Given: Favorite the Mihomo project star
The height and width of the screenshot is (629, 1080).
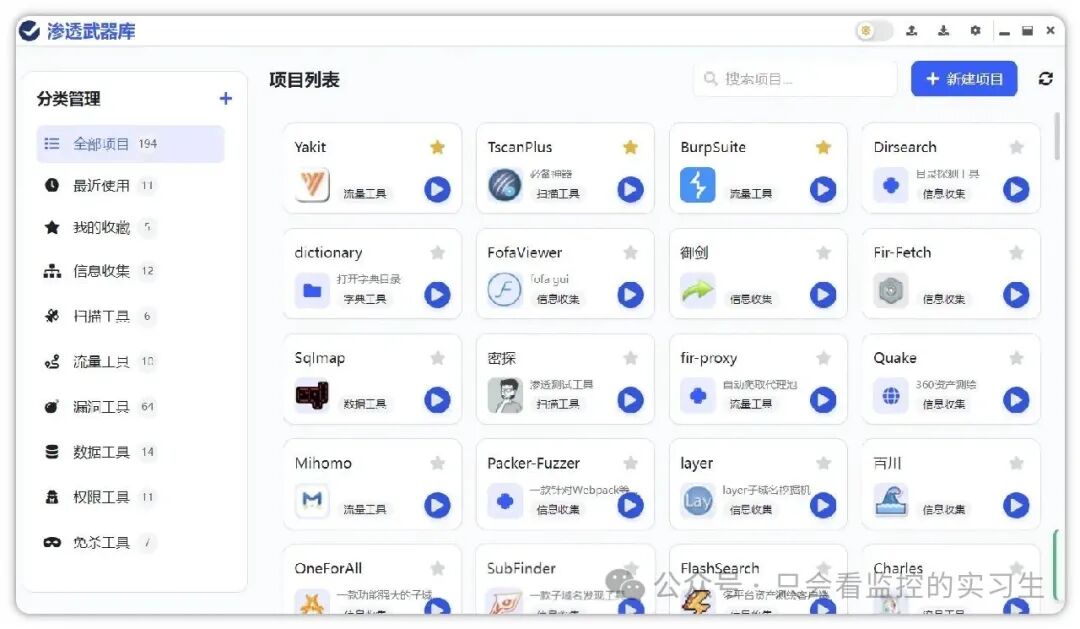Looking at the screenshot, I should click(437, 463).
